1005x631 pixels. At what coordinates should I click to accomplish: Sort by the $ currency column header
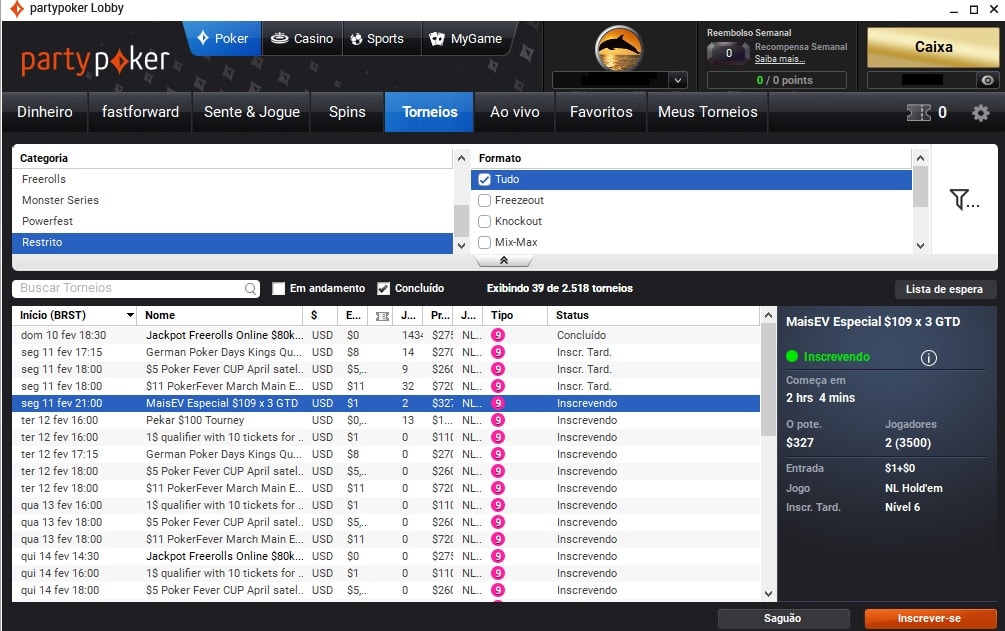tap(320, 316)
